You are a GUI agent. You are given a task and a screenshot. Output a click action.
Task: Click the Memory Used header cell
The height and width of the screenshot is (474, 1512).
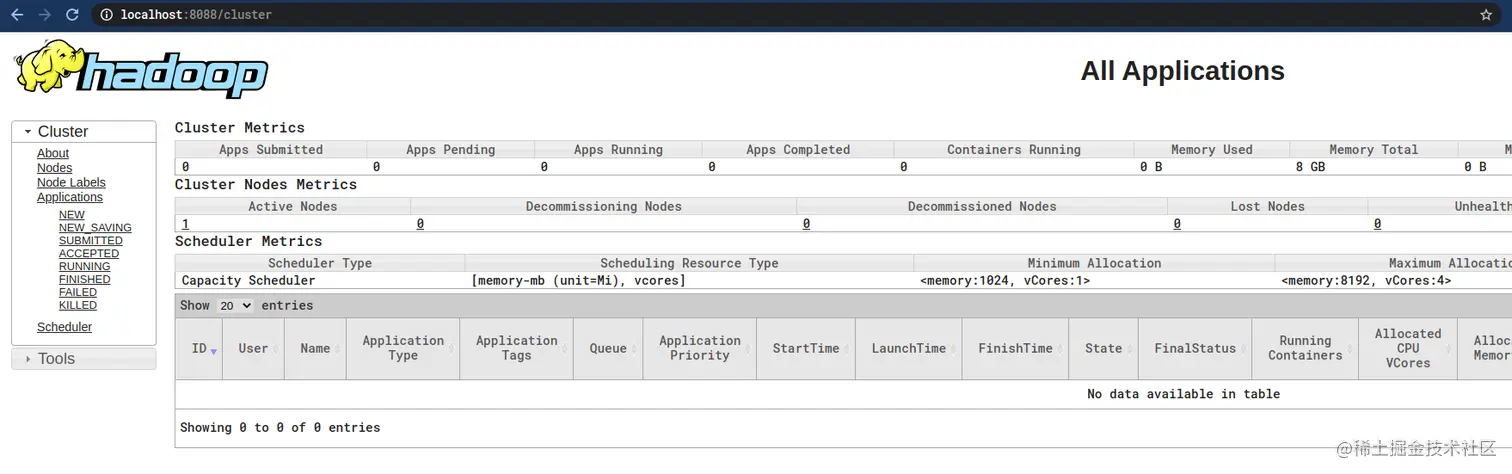tap(1211, 150)
